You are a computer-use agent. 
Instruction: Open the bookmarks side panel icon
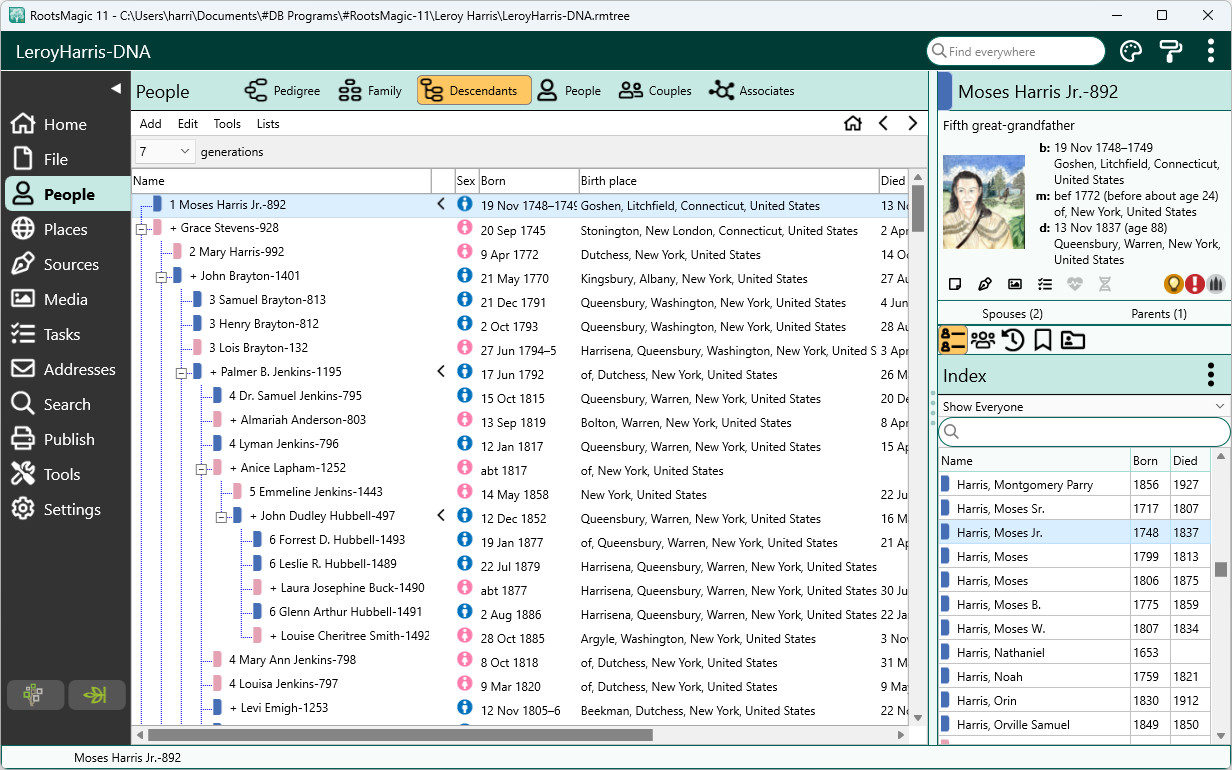1042,340
